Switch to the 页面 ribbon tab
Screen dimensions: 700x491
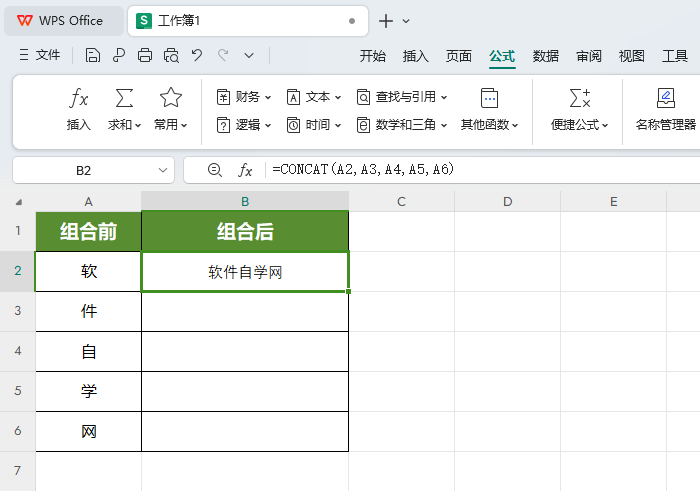pyautogui.click(x=458, y=56)
